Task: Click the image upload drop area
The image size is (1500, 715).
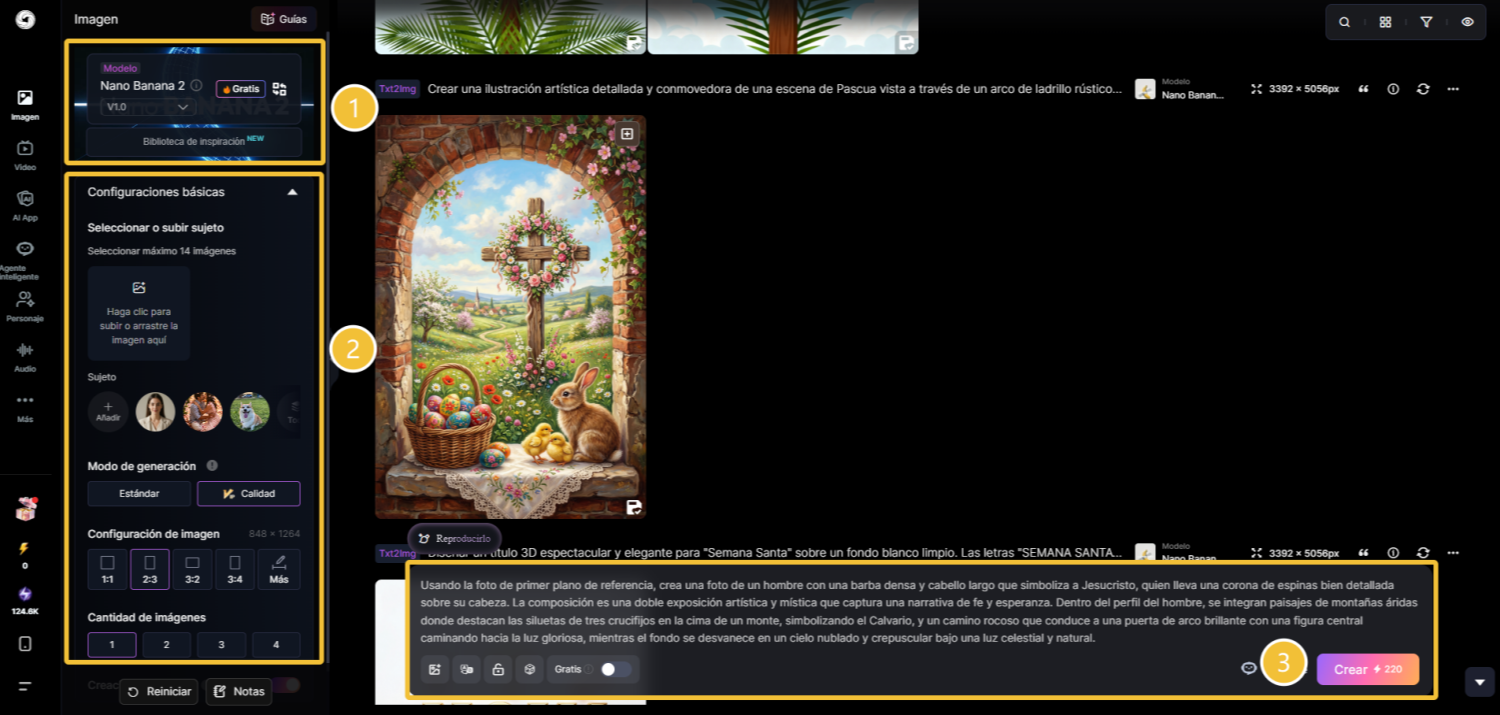Action: [139, 312]
